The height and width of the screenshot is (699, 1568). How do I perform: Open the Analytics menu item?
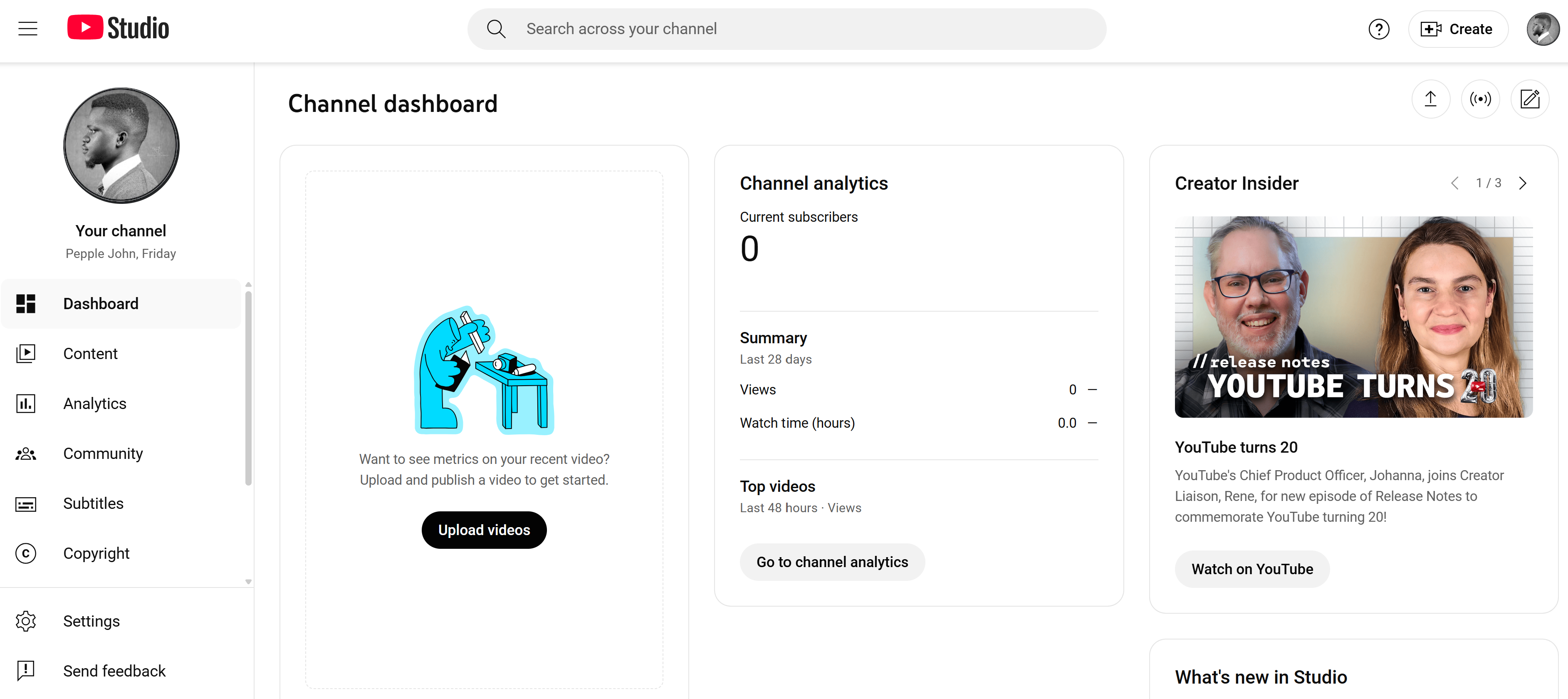[x=94, y=403]
